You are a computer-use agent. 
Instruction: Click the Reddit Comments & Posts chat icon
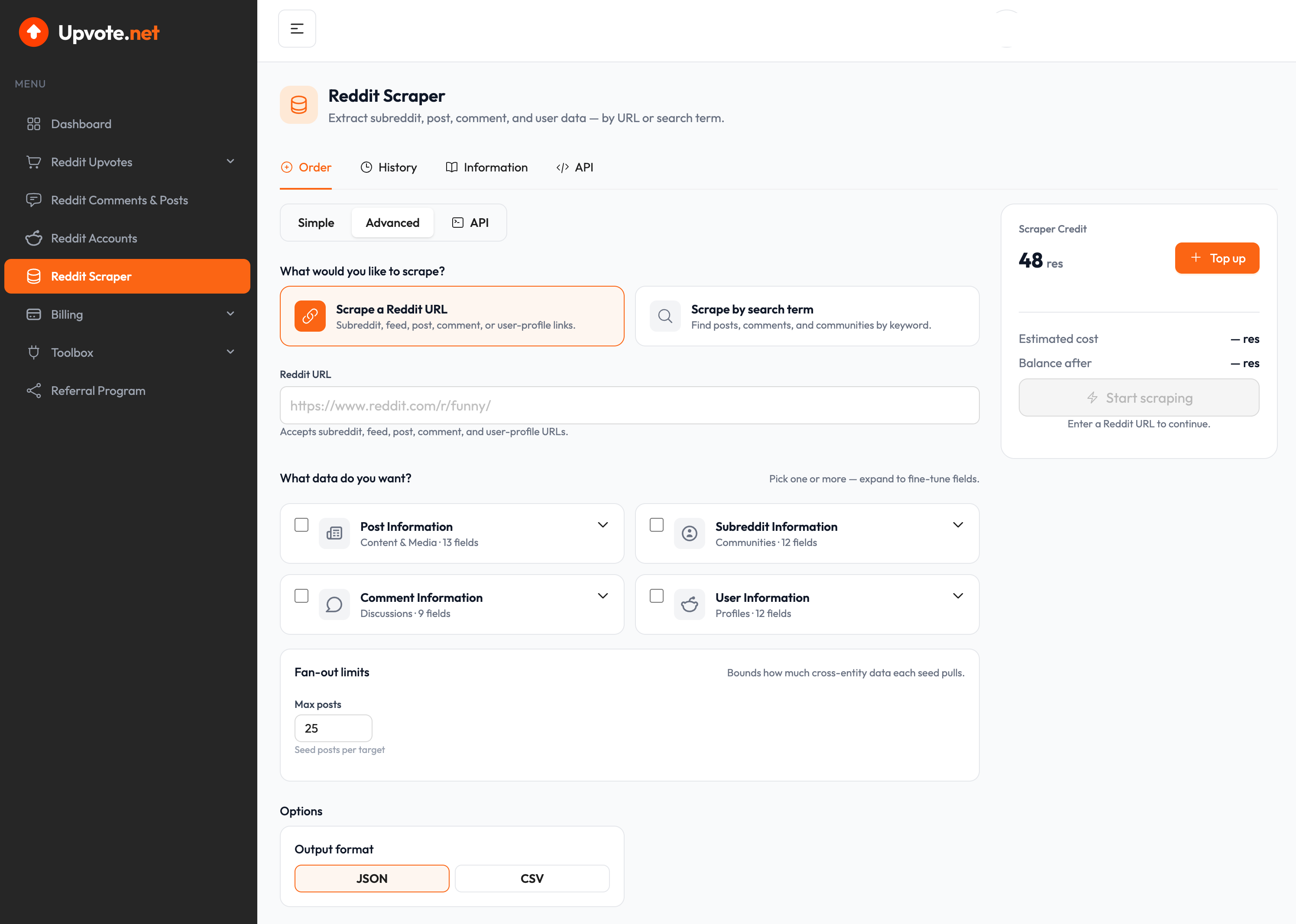point(34,200)
